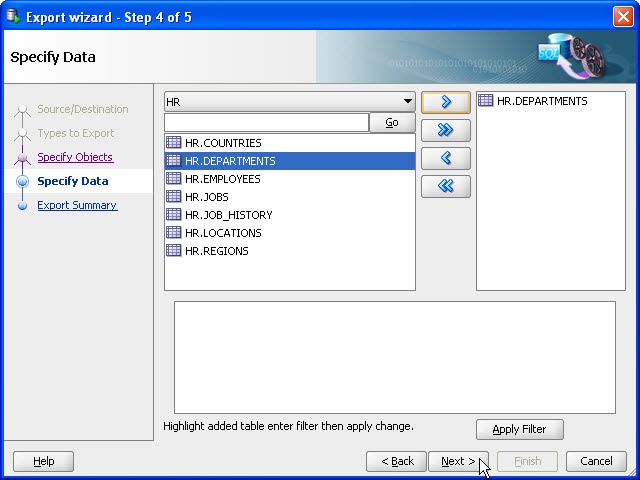
Task: Select HR.COUNTRIES in the available list
Action: 290,143
